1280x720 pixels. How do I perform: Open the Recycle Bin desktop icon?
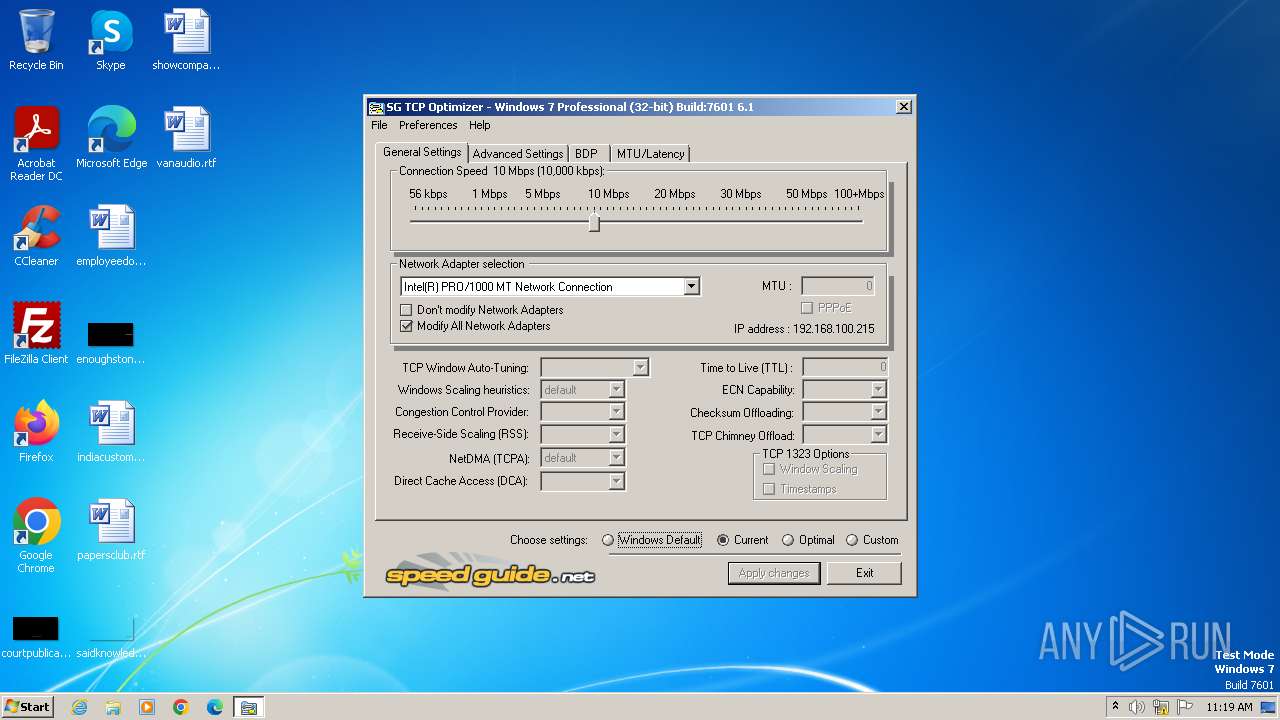36,40
